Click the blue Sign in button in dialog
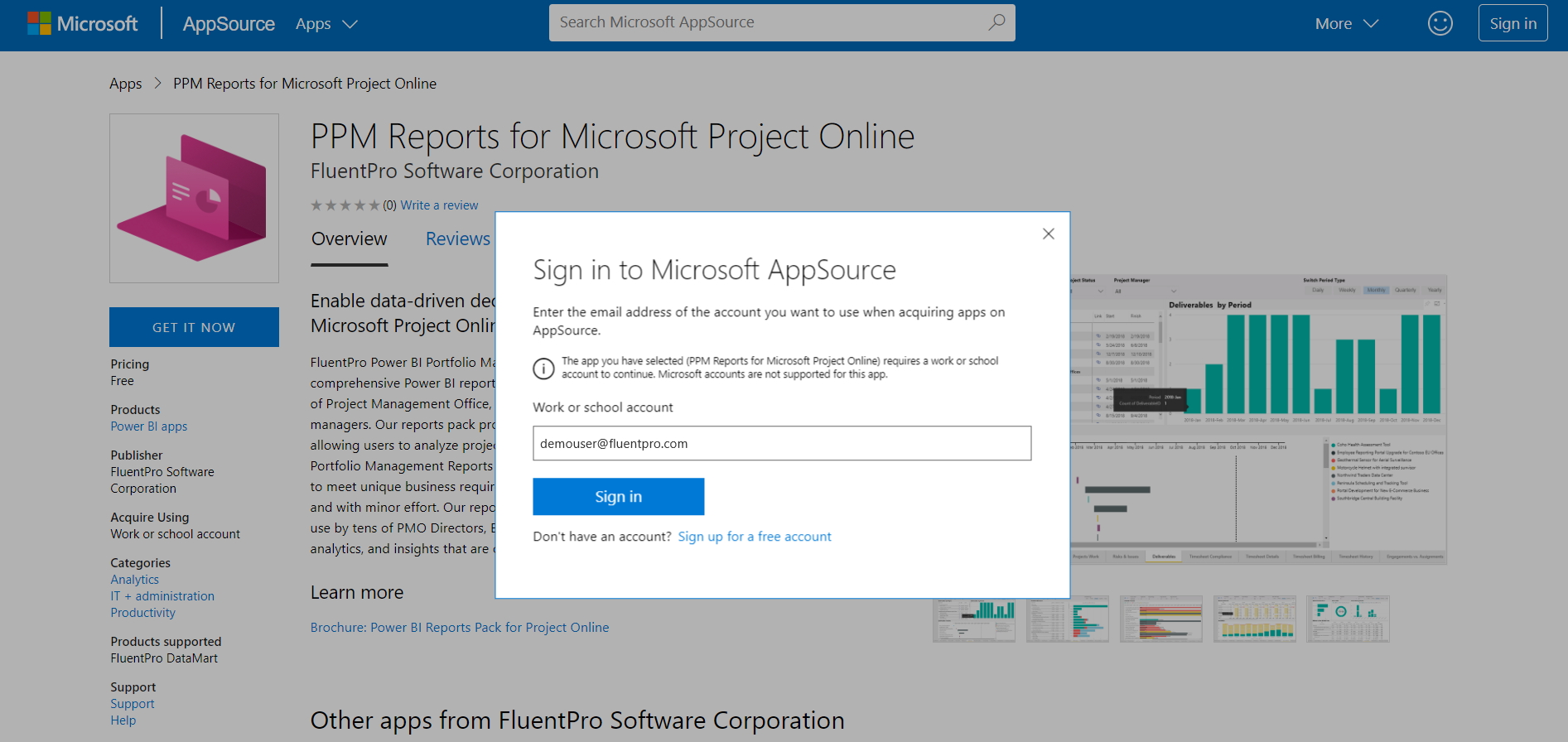This screenshot has width=1568, height=742. click(619, 497)
